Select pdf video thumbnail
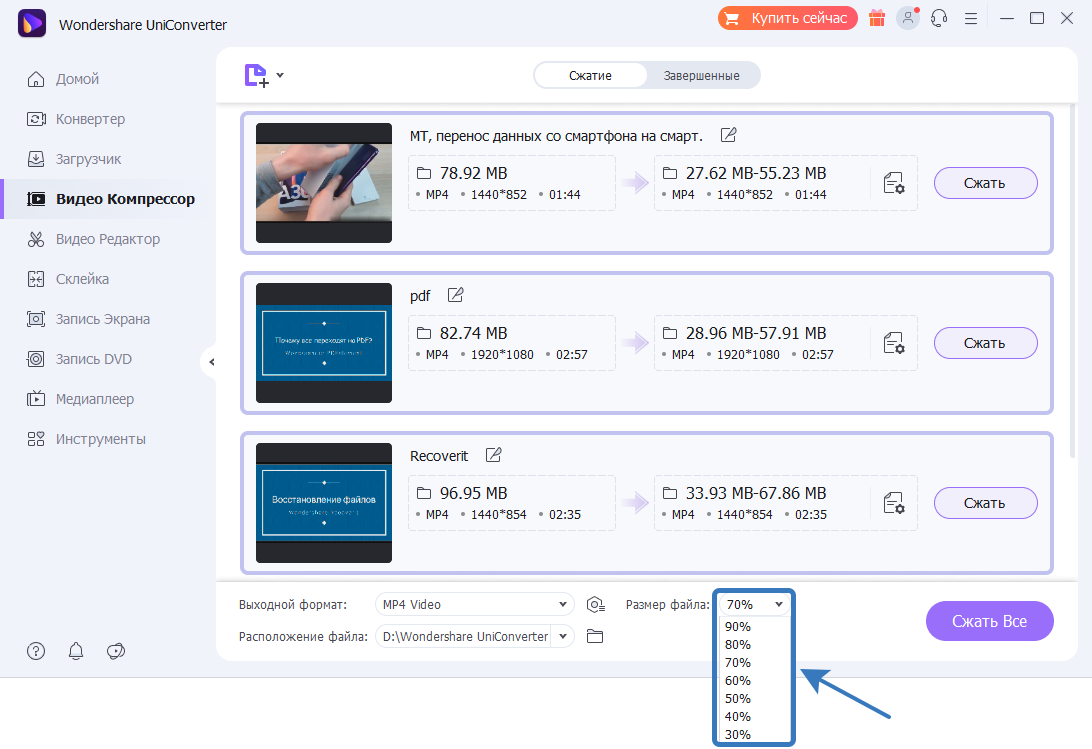The height and width of the screenshot is (749, 1092). click(x=324, y=343)
